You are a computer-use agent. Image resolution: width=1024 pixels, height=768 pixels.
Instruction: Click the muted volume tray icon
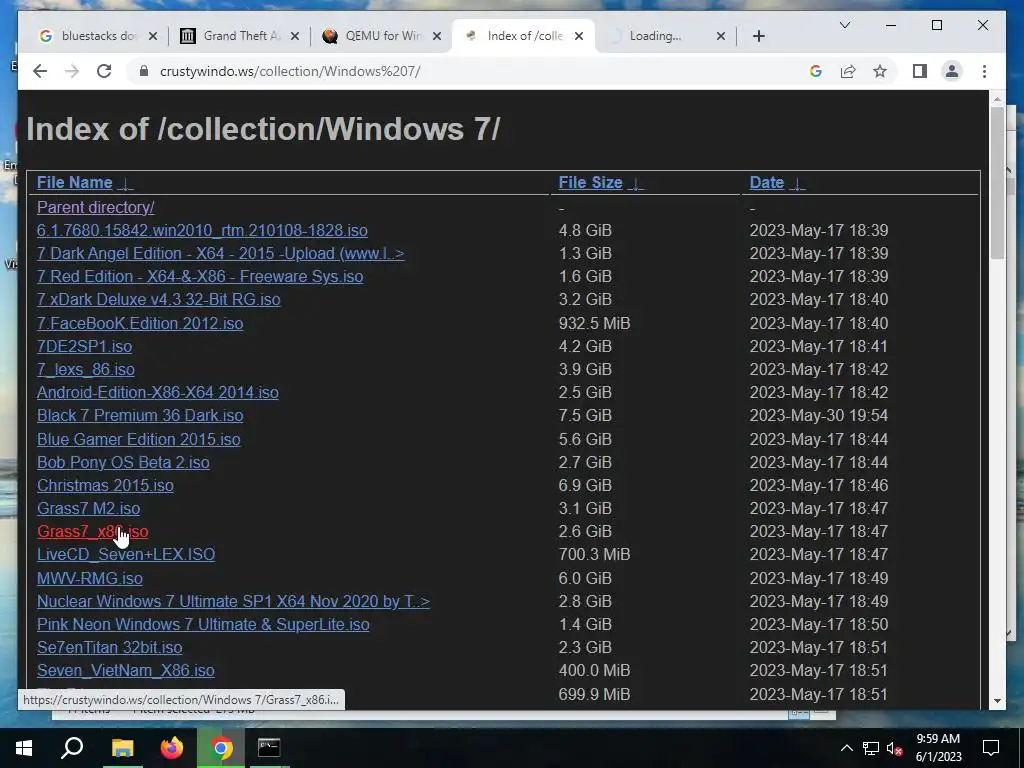click(x=895, y=748)
